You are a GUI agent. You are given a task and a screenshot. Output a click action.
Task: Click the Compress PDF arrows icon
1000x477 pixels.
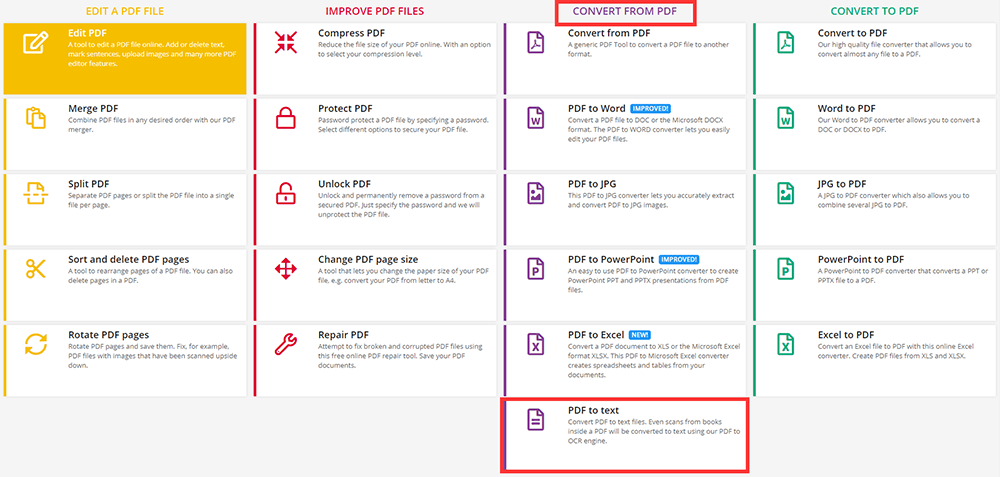pyautogui.click(x=286, y=43)
